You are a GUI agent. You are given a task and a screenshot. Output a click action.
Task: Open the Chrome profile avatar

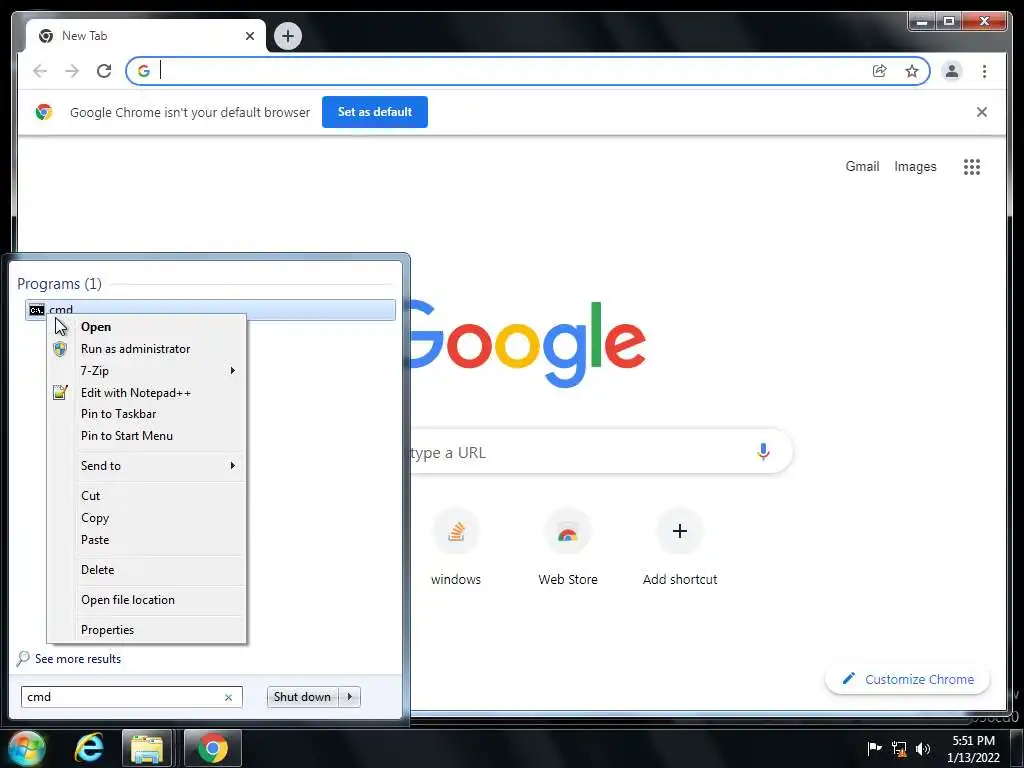coord(952,71)
